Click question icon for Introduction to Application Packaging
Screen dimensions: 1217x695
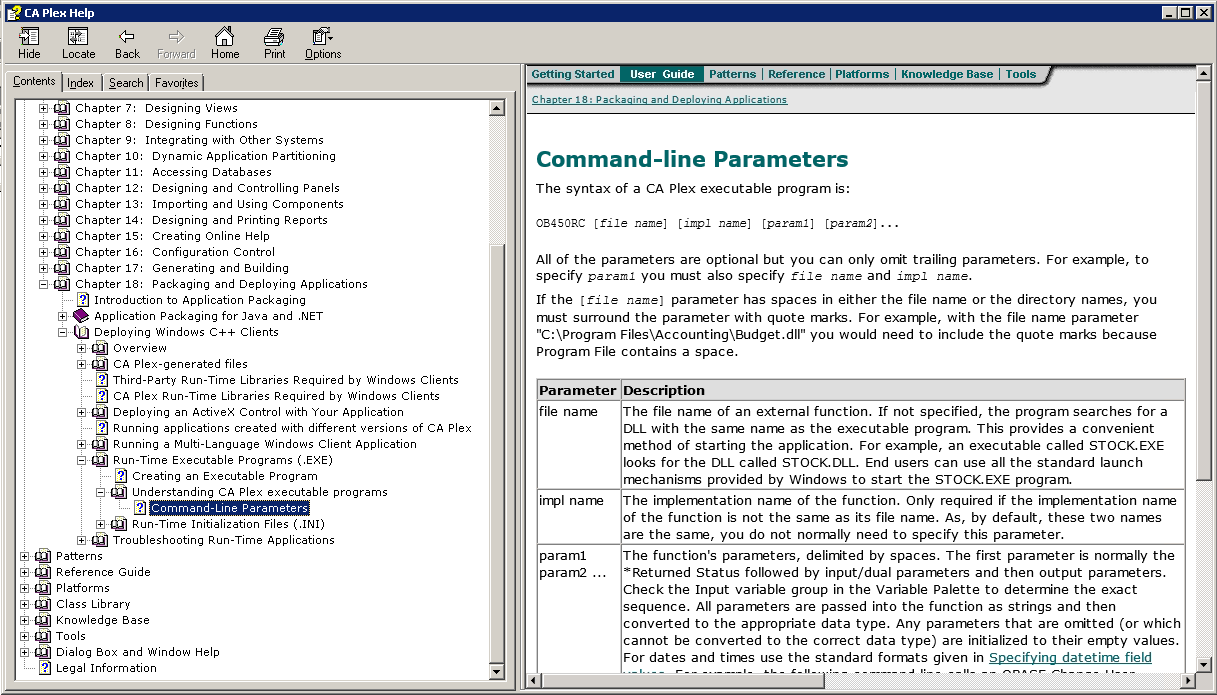[x=83, y=300]
